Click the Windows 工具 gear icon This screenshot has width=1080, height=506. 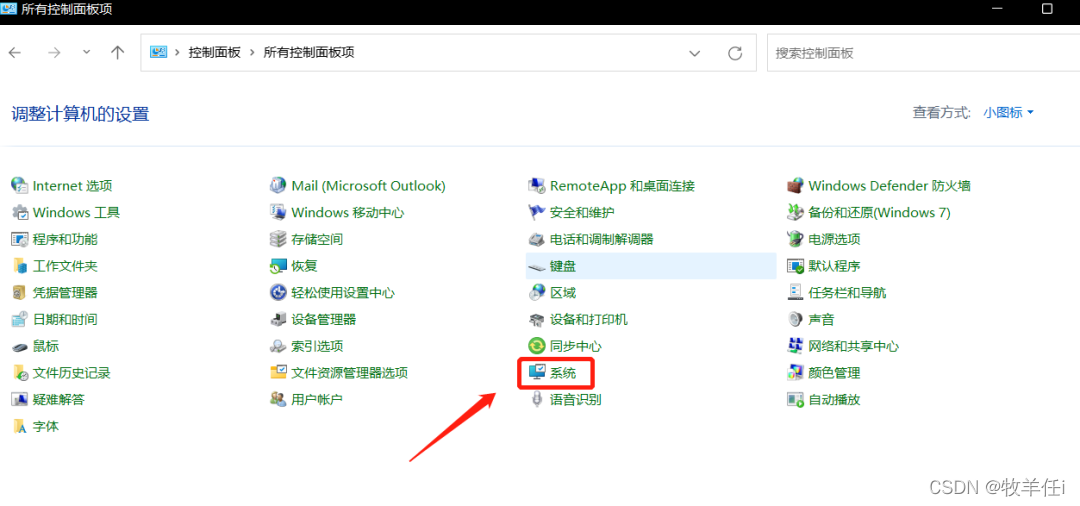coord(20,213)
